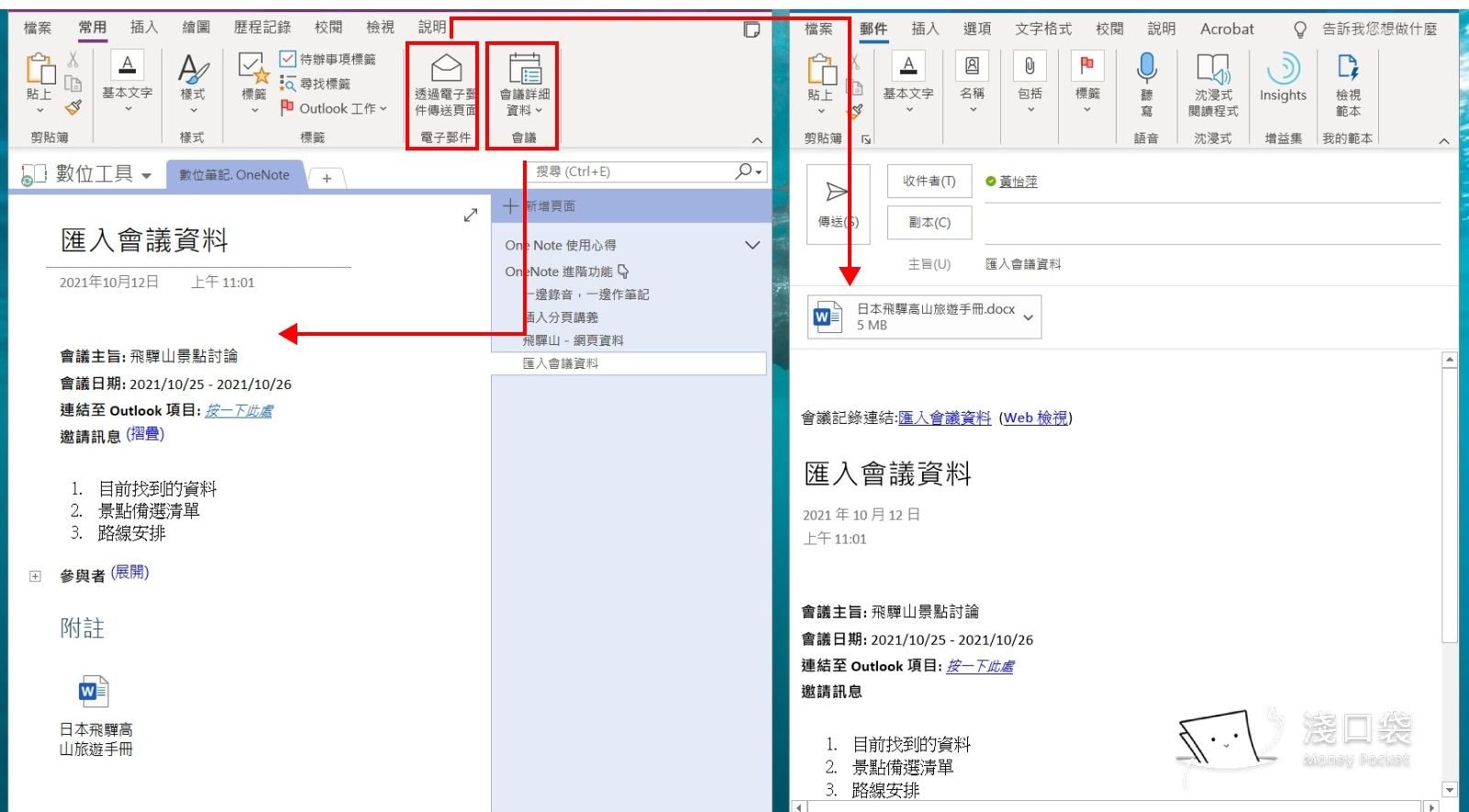The height and width of the screenshot is (812, 1469).
Task: Select 數位筆記.OneNote section tab
Action: [234, 174]
